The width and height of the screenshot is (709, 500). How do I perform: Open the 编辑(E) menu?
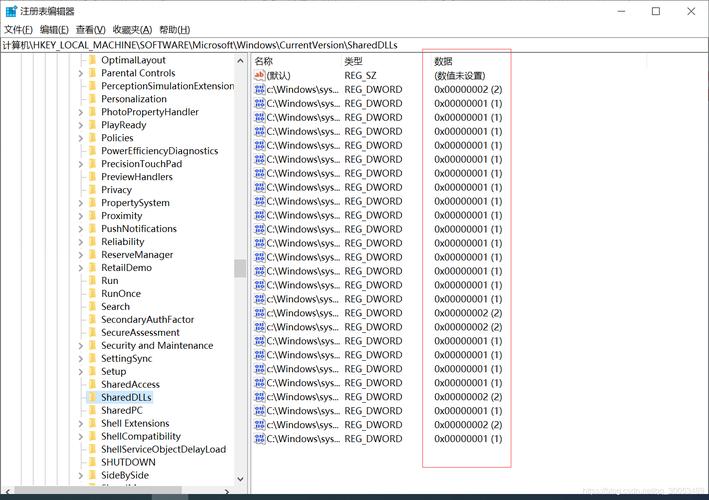[54, 30]
